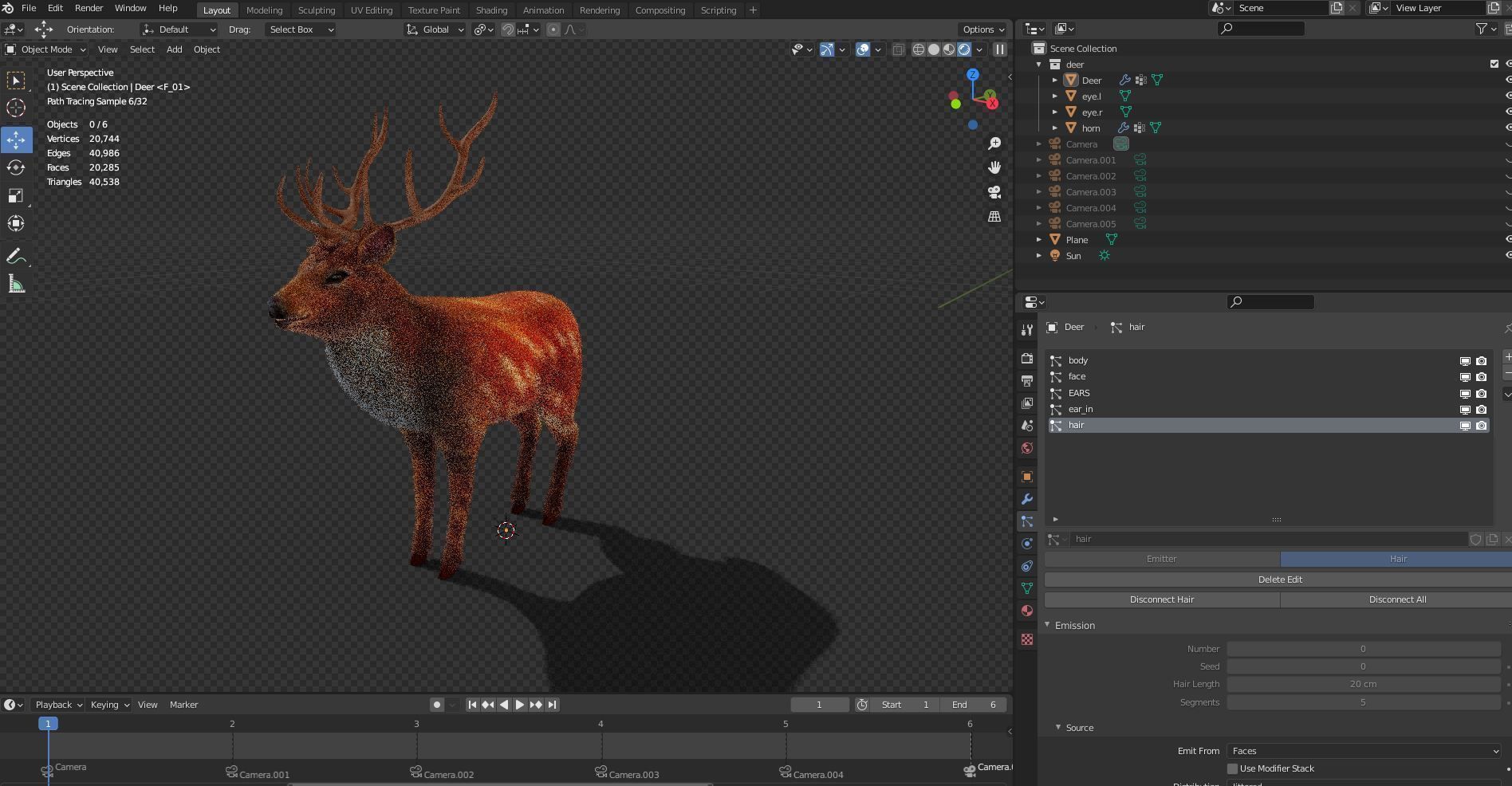Switch to solid viewport shading
This screenshot has height=786, width=1512.
[934, 49]
